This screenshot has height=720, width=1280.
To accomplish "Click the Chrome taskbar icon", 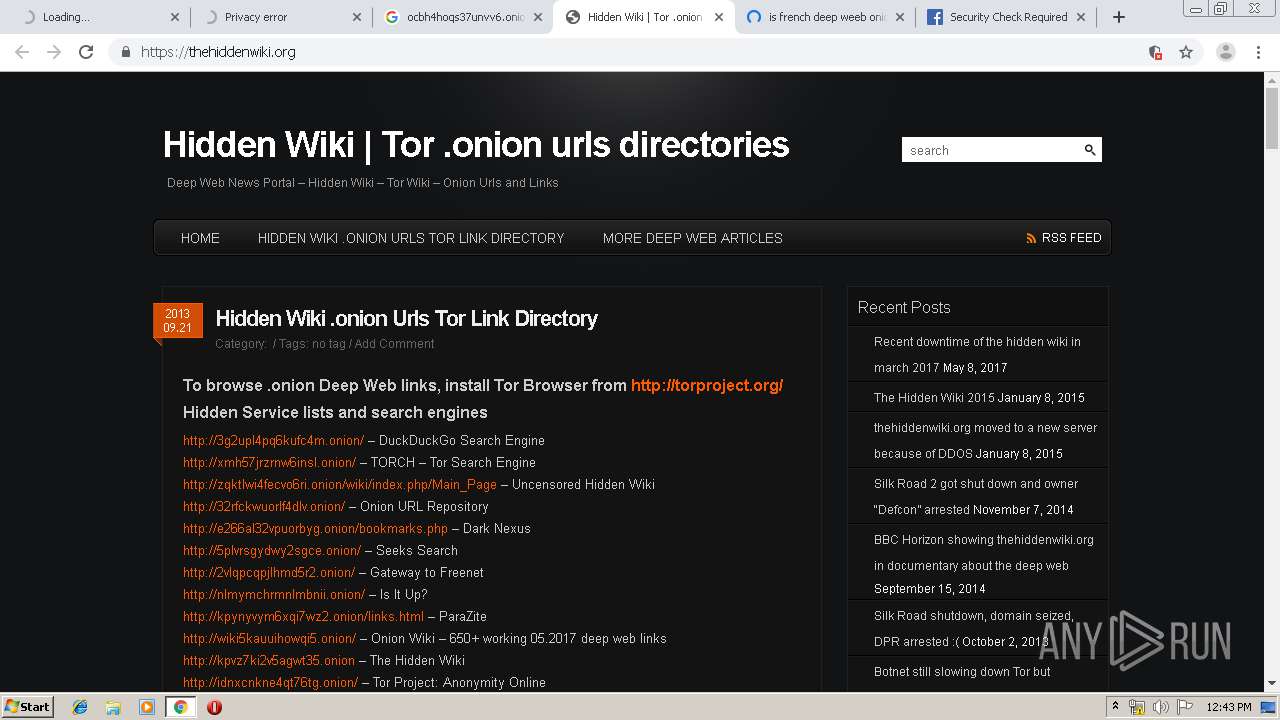I will click(180, 707).
